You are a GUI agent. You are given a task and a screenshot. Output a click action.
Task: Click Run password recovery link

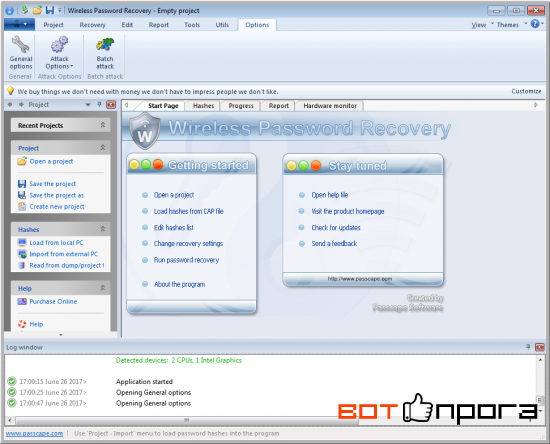click(x=186, y=260)
